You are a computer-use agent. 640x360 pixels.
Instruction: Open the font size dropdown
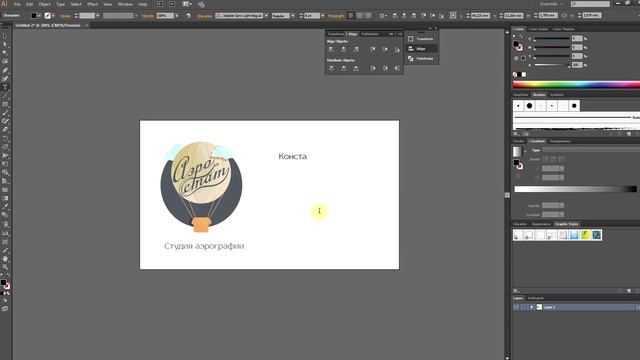pos(322,16)
